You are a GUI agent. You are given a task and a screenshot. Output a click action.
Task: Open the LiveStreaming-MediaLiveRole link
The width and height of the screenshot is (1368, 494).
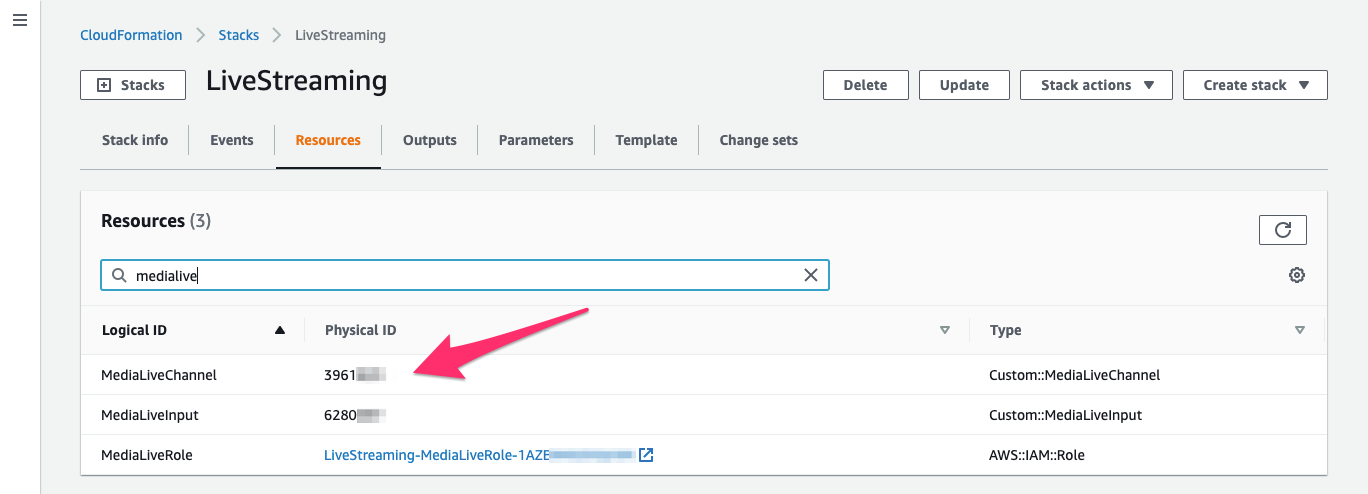click(479, 455)
